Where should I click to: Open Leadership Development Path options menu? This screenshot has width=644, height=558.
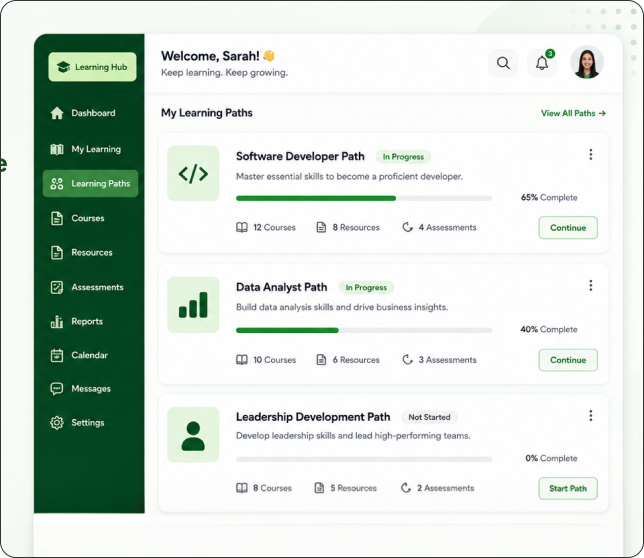tap(591, 416)
